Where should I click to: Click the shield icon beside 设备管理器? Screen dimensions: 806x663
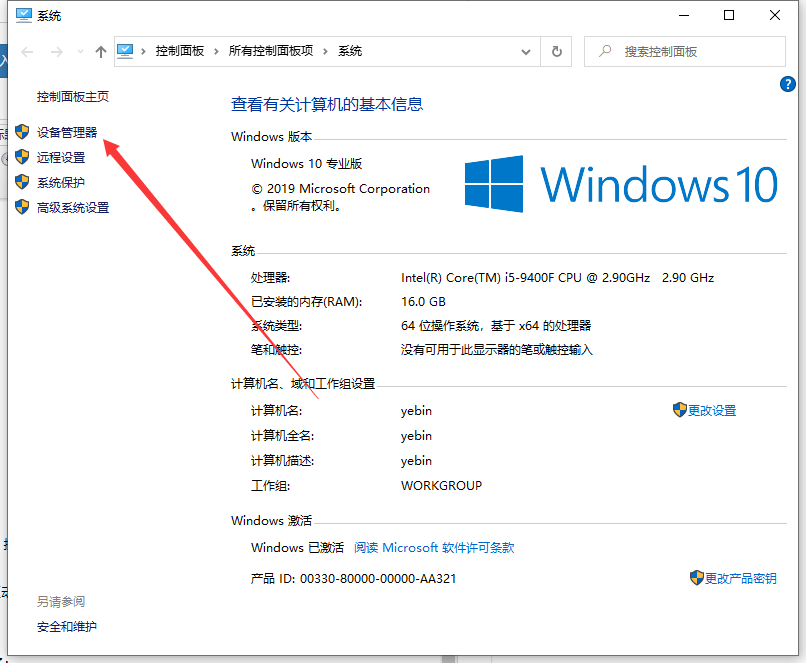pos(22,132)
